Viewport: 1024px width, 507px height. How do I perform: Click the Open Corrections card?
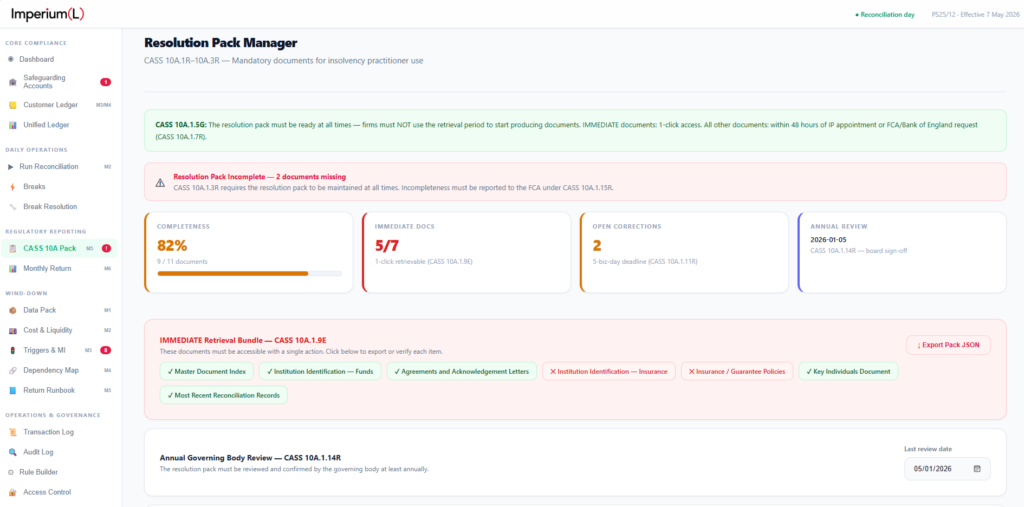pos(684,252)
